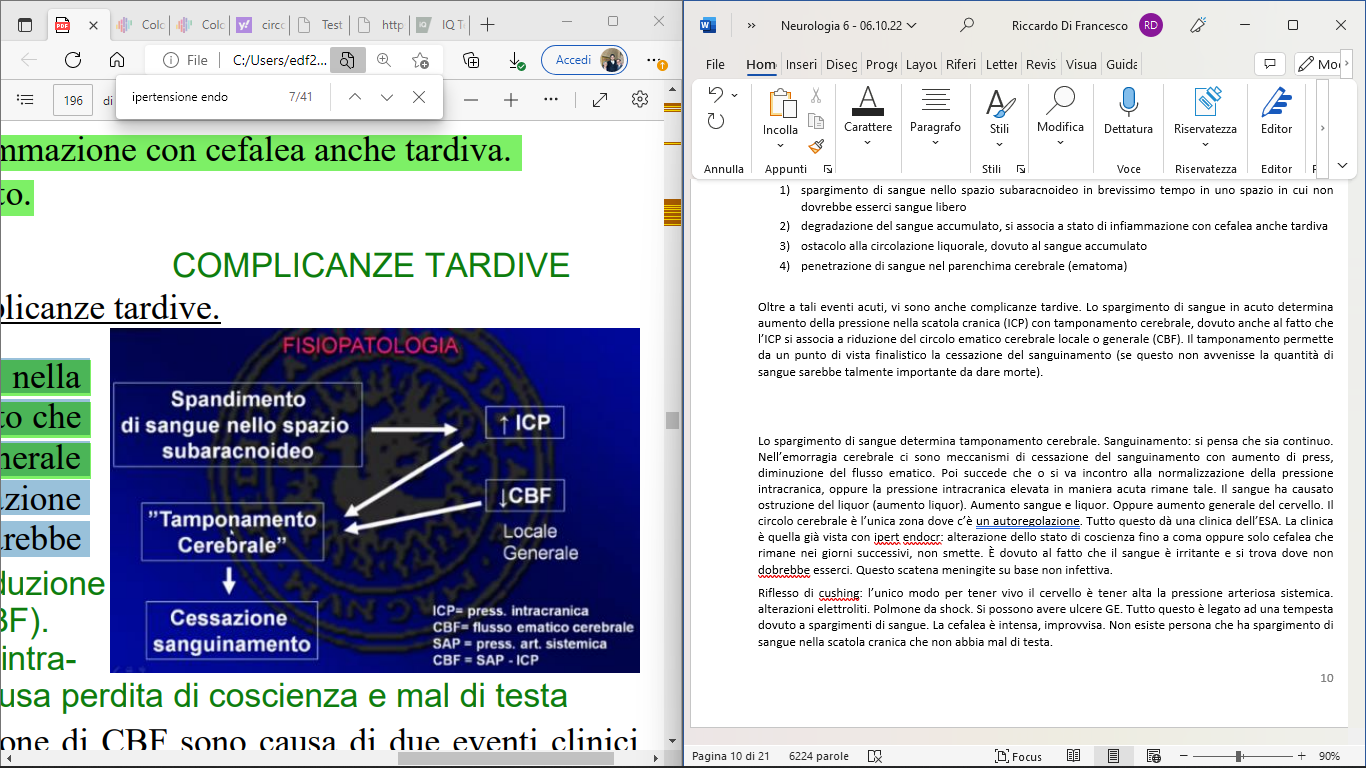Click the Format Painter brush icon
The width and height of the screenshot is (1366, 768).
(816, 145)
